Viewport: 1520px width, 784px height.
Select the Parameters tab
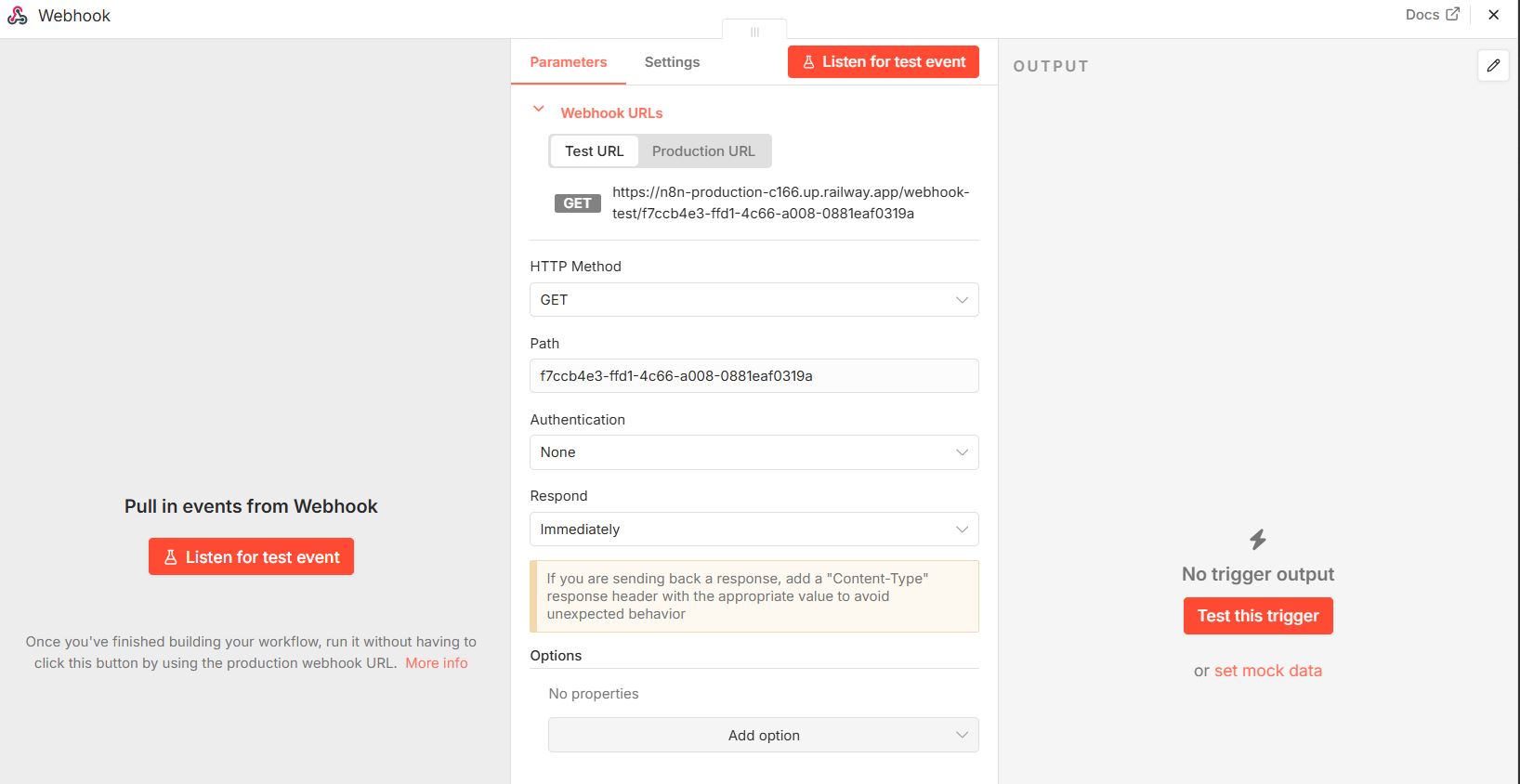point(568,62)
